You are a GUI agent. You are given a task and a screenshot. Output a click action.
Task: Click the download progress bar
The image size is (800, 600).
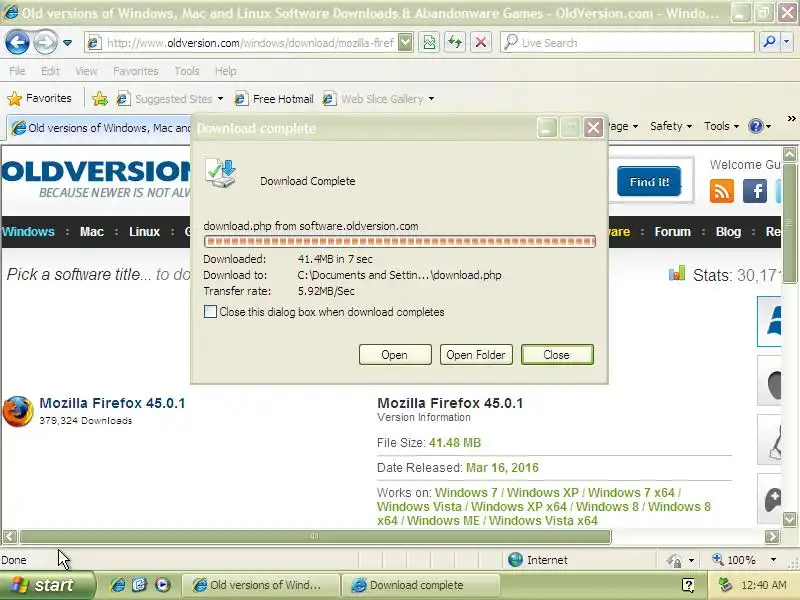point(399,241)
